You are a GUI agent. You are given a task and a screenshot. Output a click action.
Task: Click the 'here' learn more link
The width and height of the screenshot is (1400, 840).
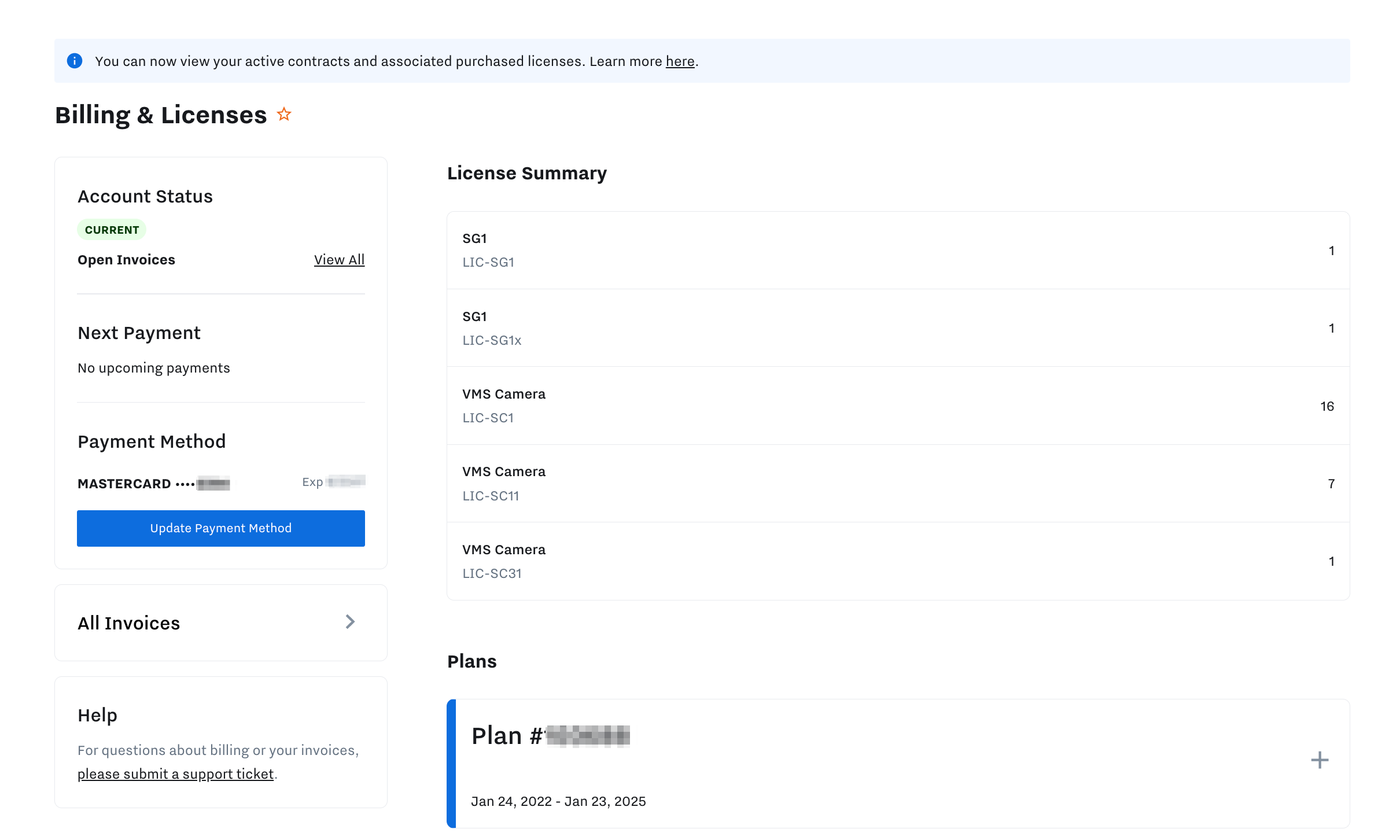(680, 61)
